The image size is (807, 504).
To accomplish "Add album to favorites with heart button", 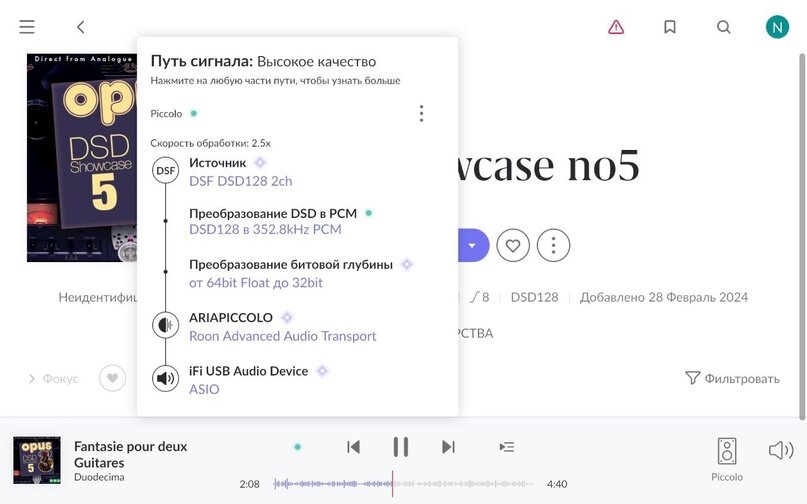I will pyautogui.click(x=513, y=245).
